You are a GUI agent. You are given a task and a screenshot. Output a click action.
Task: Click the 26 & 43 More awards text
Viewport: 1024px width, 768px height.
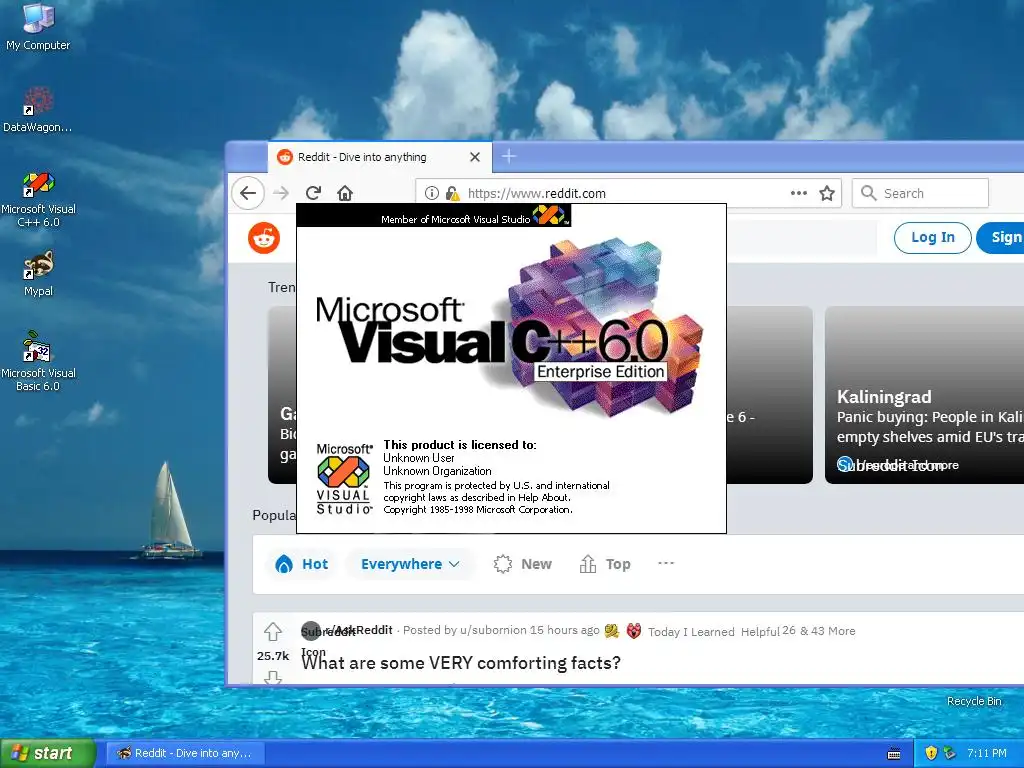click(819, 631)
